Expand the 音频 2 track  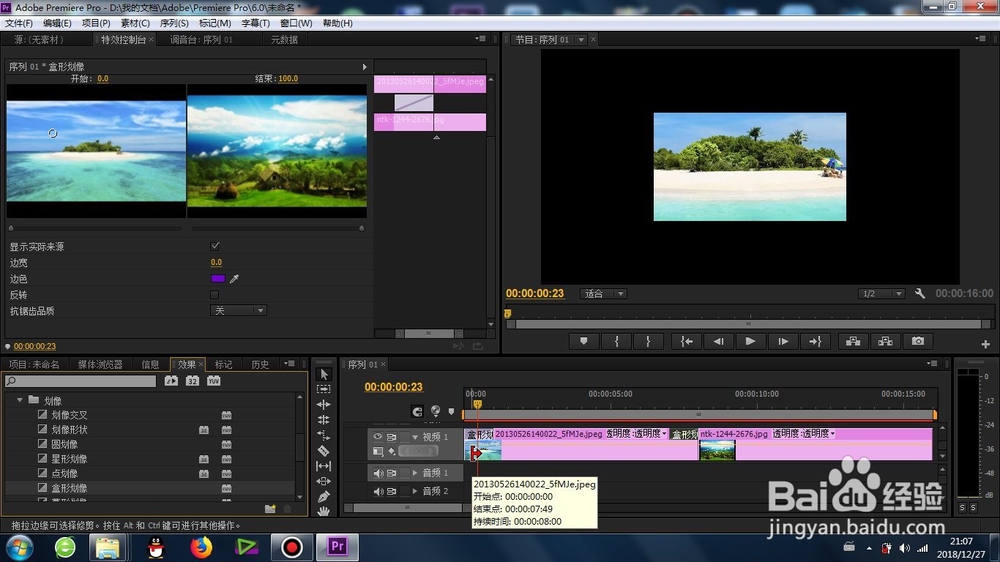(415, 491)
